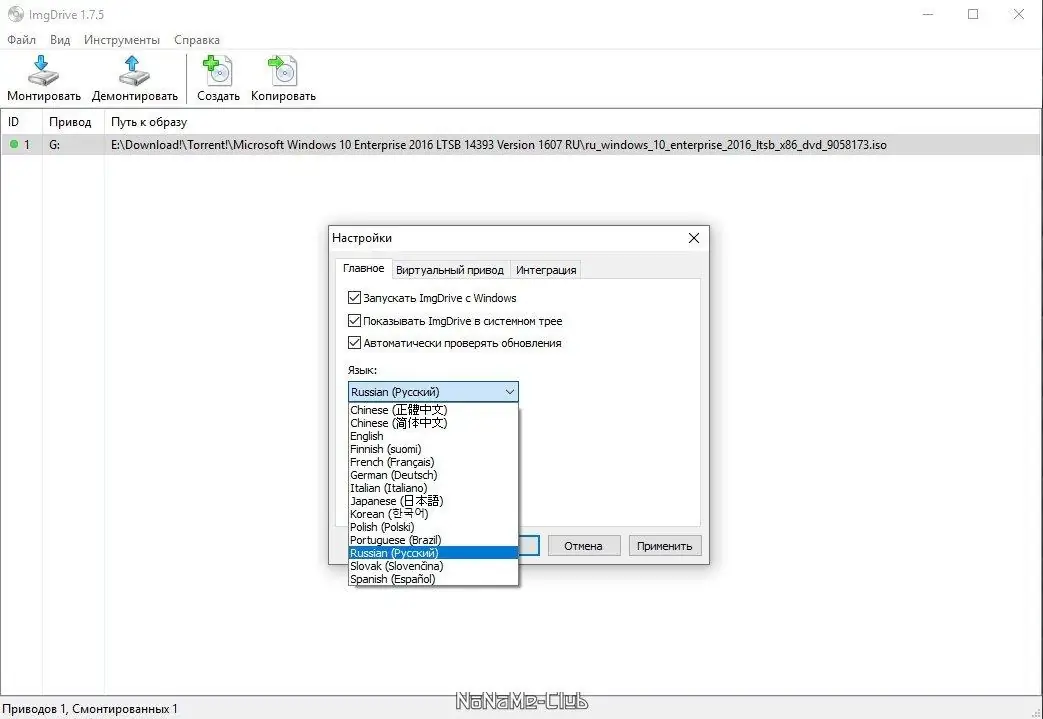Click the Создать (Create image) toolbar icon
Image resolution: width=1043 pixels, height=719 pixels.
(218, 71)
